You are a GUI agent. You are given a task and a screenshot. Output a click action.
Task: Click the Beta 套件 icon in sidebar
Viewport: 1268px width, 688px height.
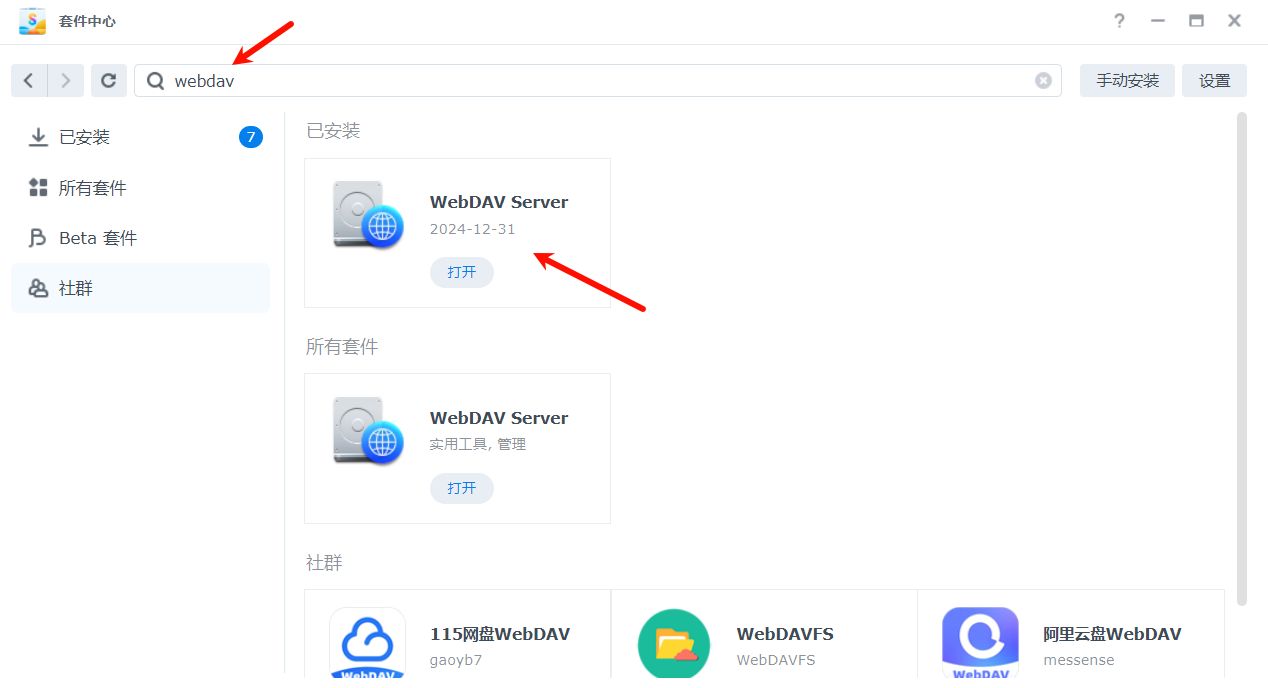tap(38, 238)
